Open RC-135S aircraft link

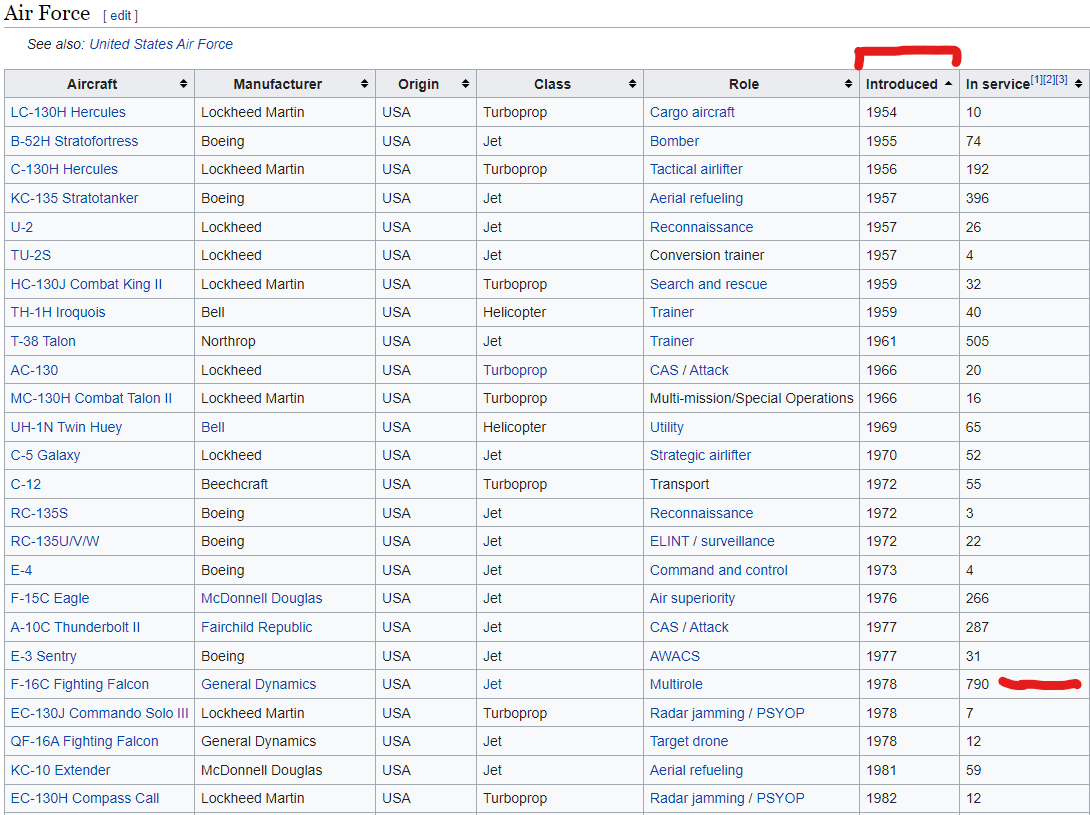click(x=39, y=513)
